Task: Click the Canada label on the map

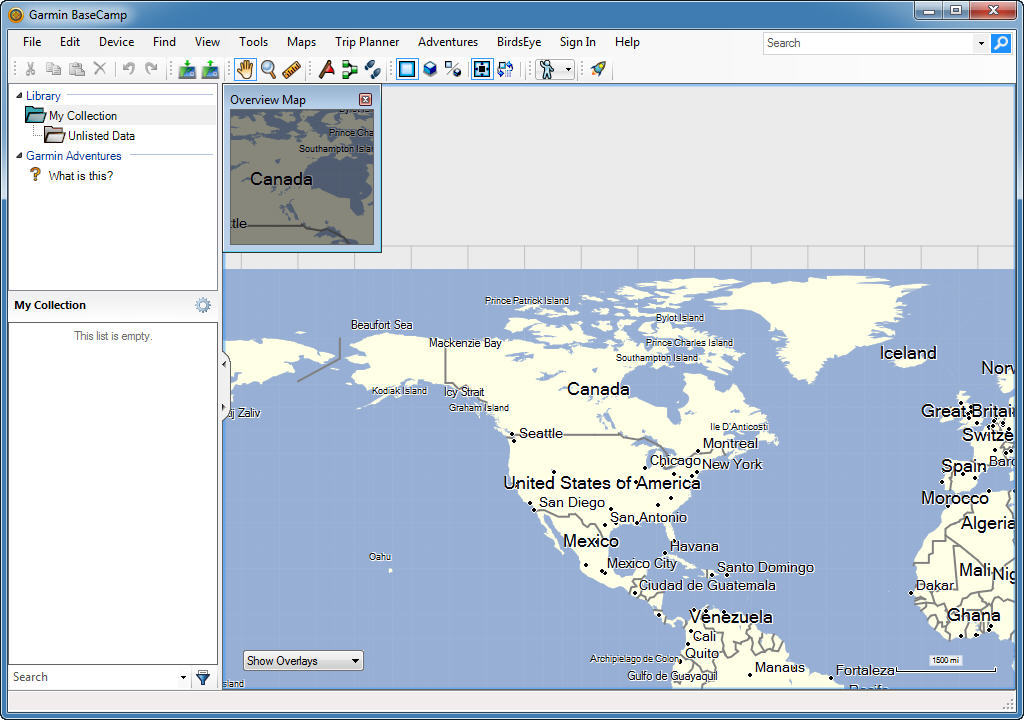Action: [x=598, y=389]
